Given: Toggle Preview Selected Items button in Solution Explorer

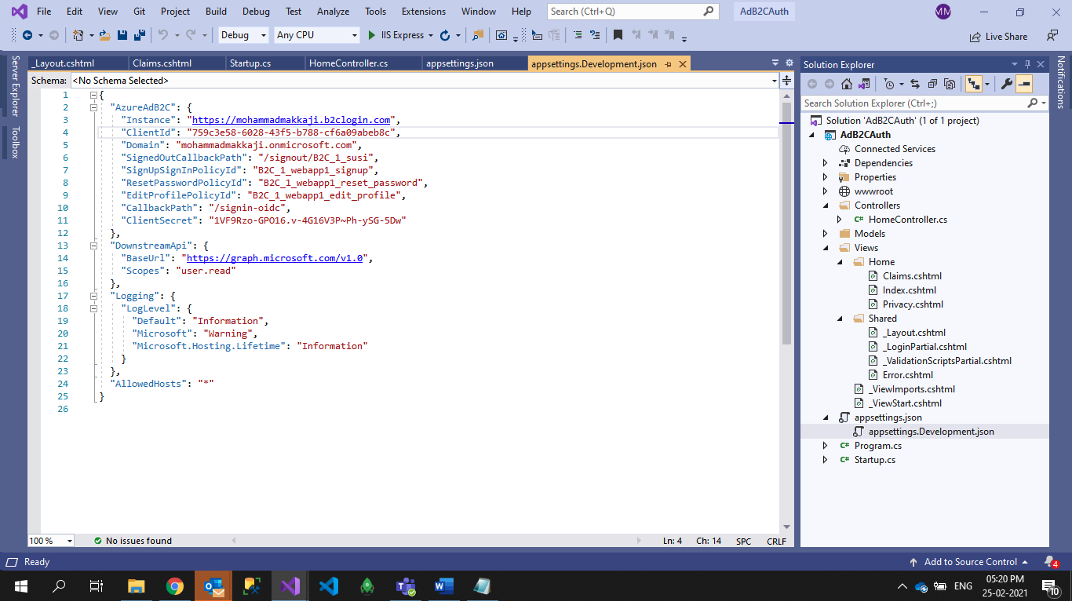Looking at the screenshot, I should (1025, 84).
